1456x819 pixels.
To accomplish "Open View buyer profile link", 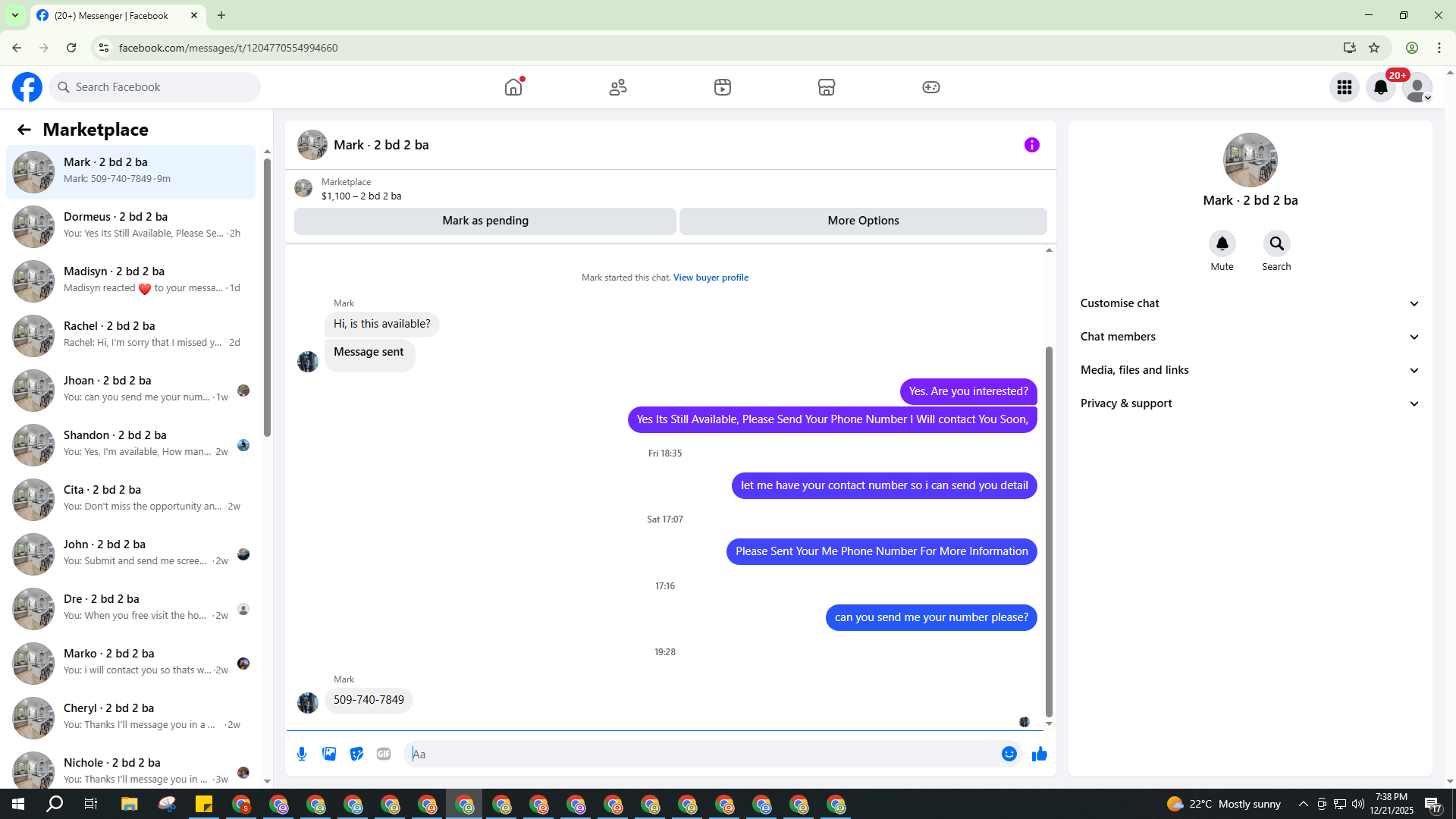I will pyautogui.click(x=711, y=278).
